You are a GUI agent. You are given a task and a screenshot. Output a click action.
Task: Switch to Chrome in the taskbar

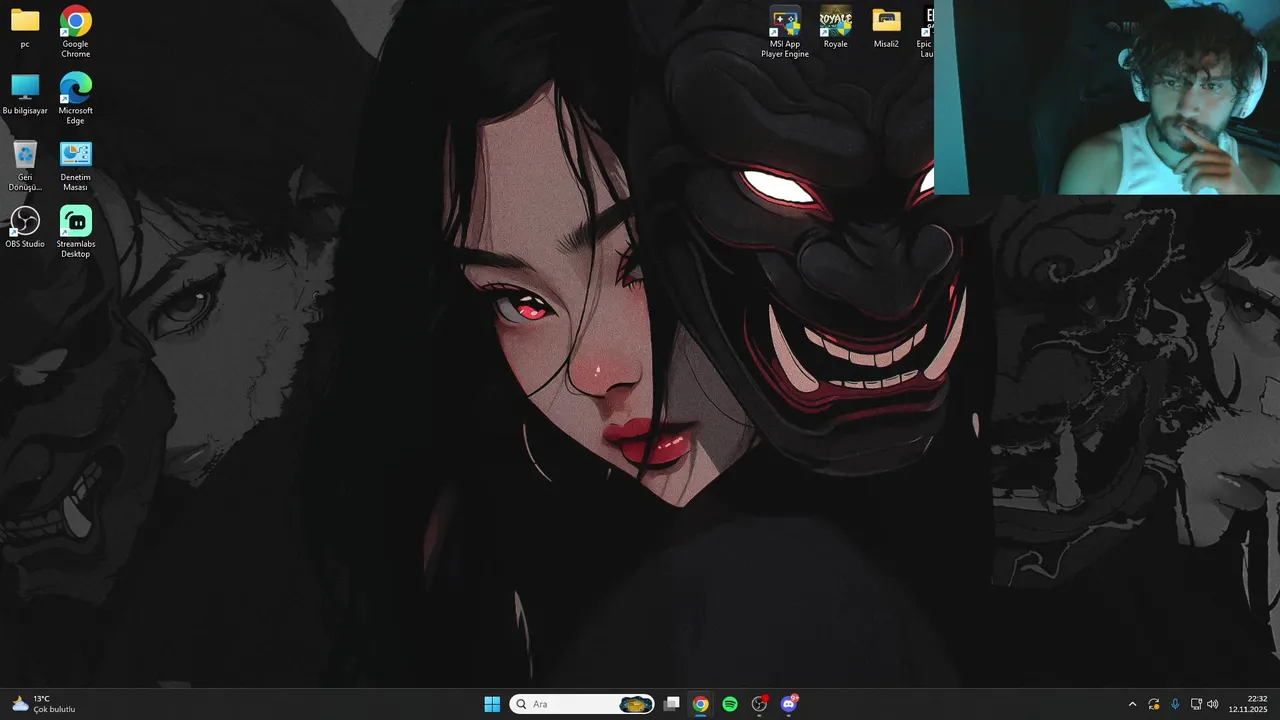point(701,704)
